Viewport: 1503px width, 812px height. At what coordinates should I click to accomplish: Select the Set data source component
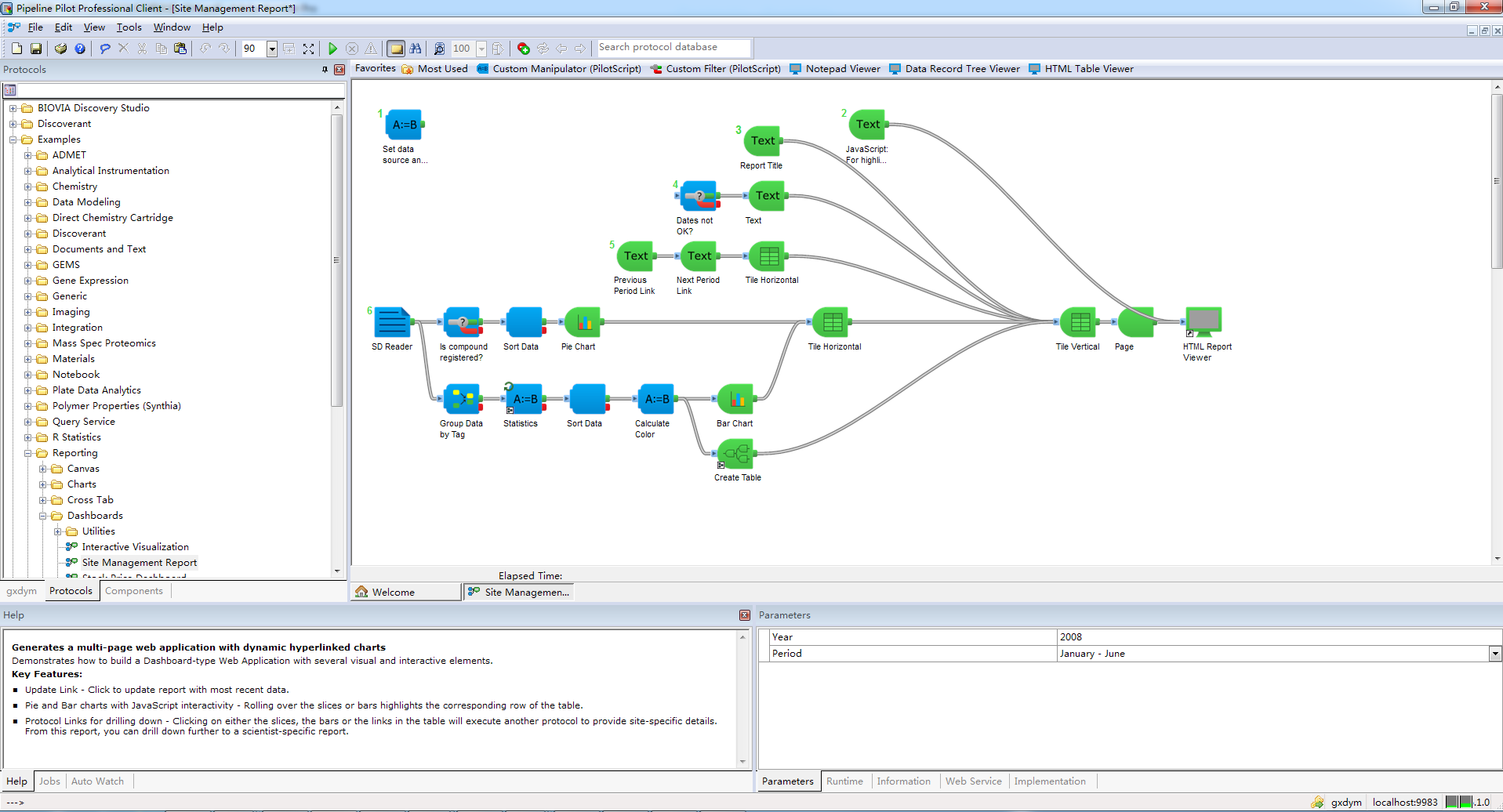click(405, 125)
